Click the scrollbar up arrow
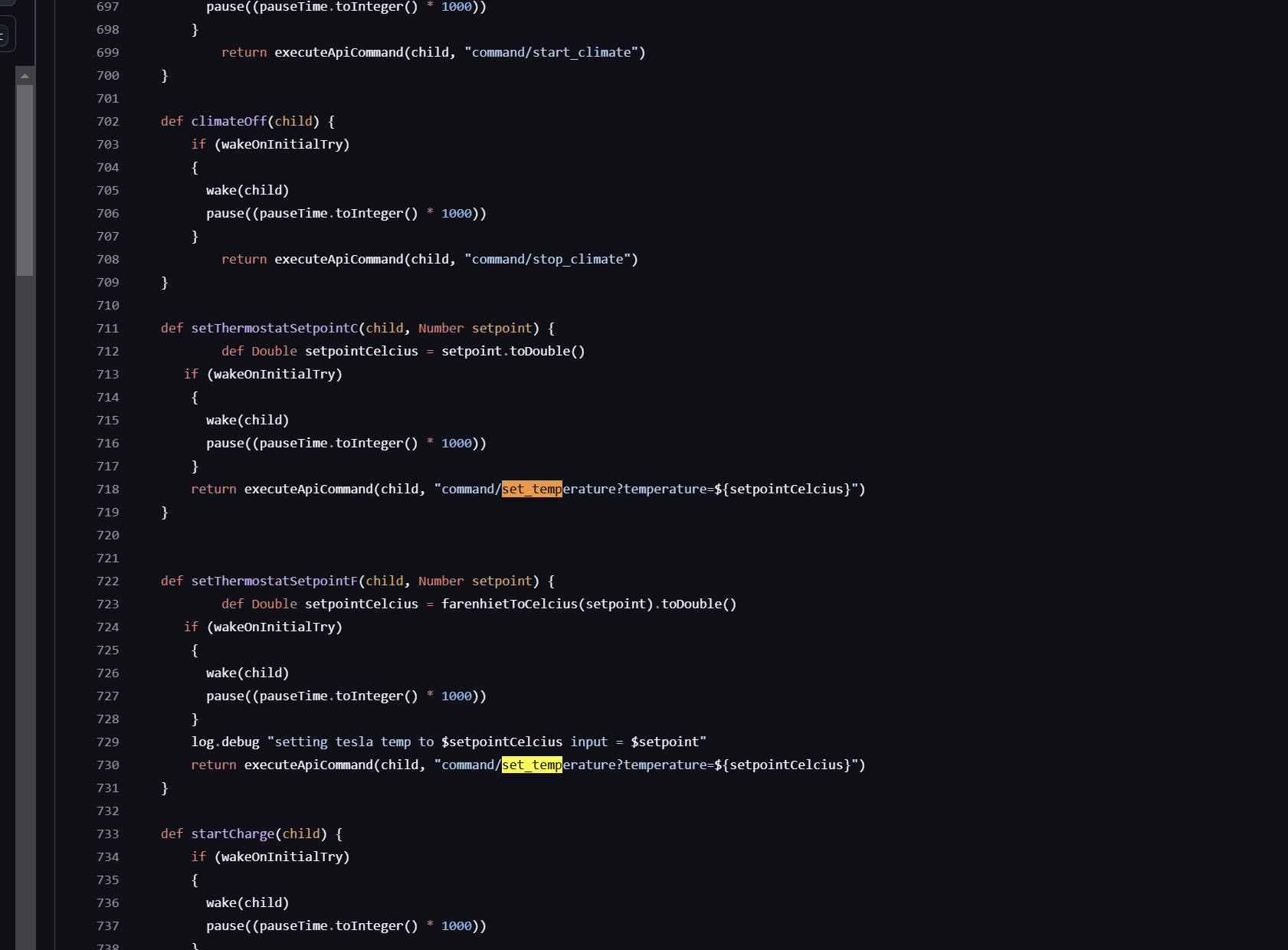 [x=25, y=76]
